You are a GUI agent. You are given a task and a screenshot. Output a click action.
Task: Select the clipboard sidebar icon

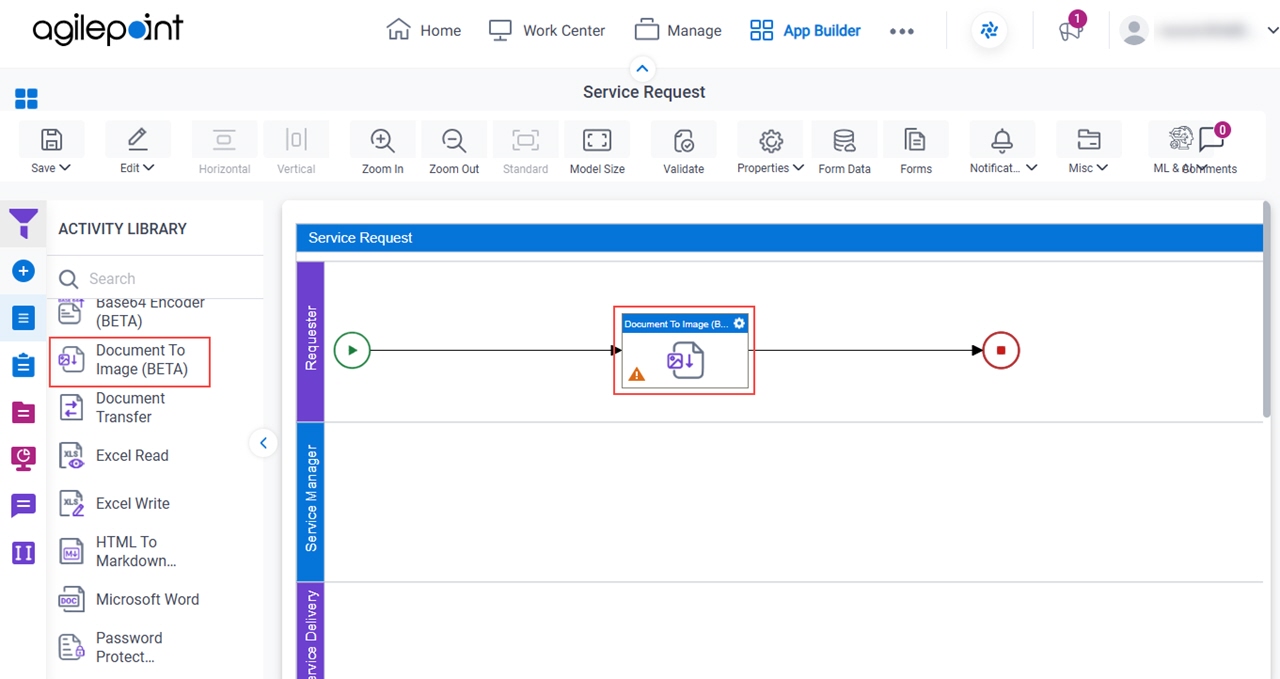[23, 365]
